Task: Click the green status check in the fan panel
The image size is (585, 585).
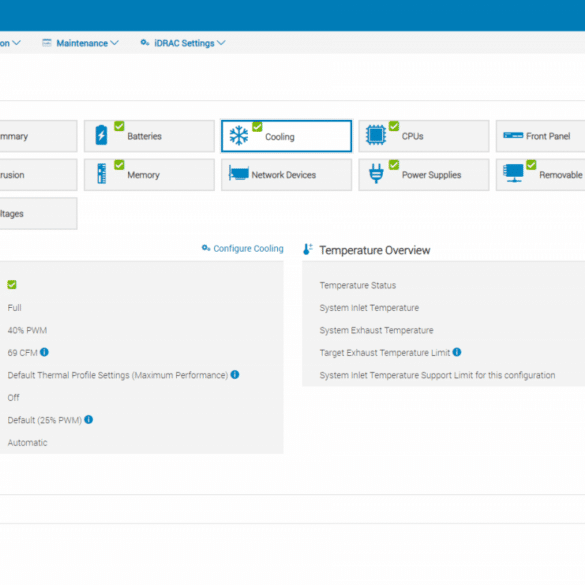Action: [12, 285]
